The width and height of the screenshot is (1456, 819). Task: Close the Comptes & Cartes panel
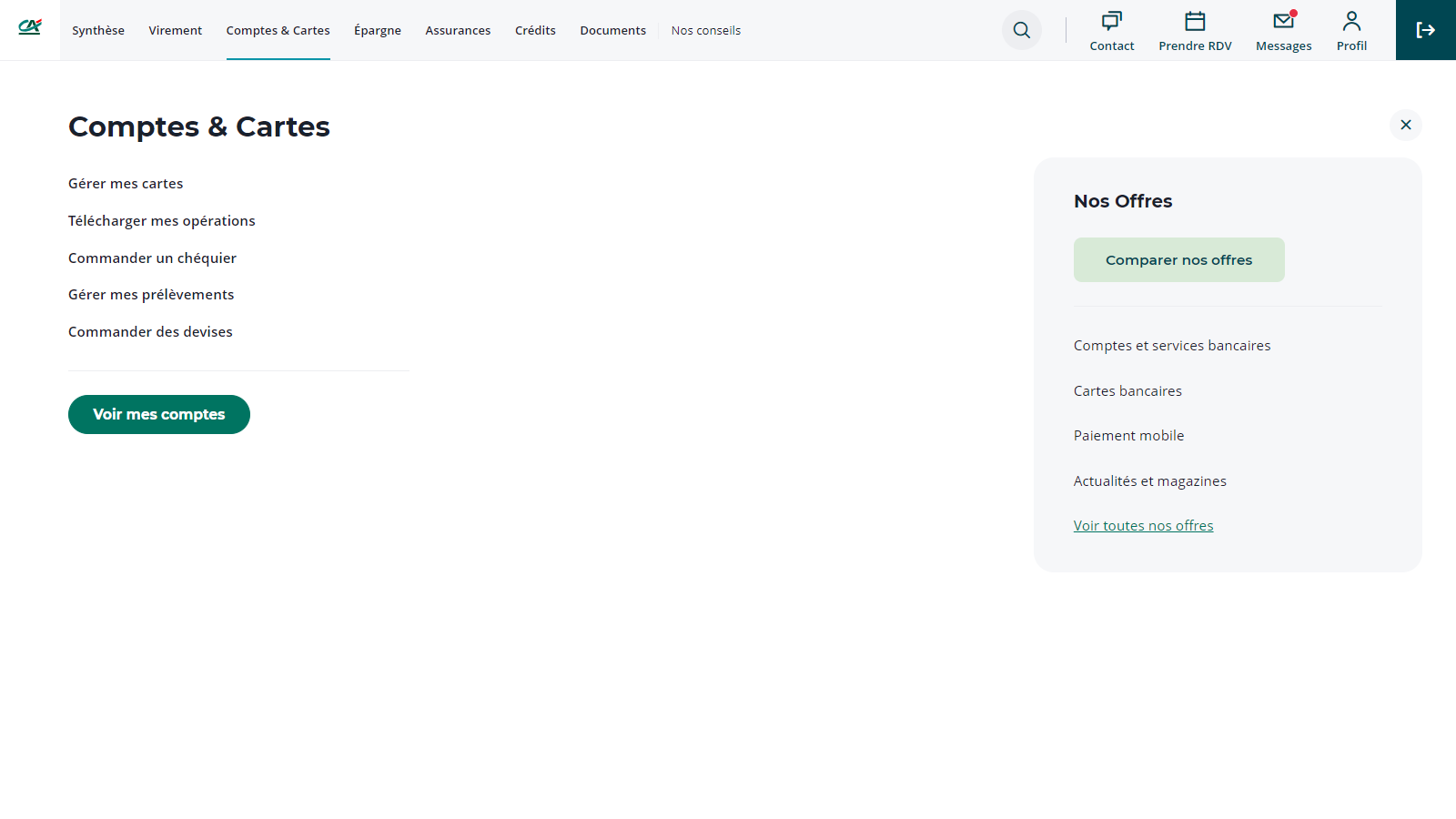pyautogui.click(x=1405, y=125)
